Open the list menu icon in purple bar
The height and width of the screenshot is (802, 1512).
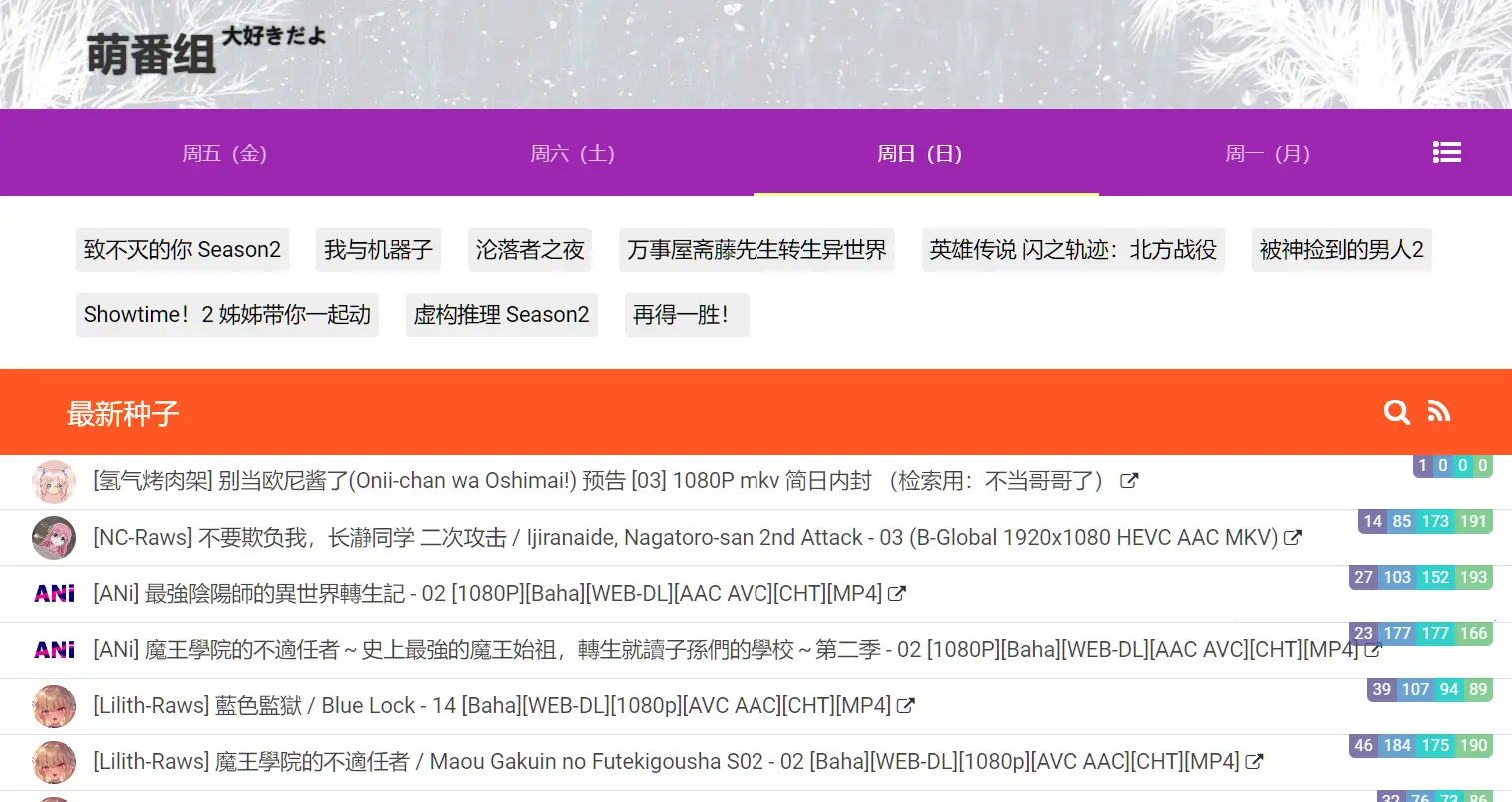pyautogui.click(x=1446, y=152)
